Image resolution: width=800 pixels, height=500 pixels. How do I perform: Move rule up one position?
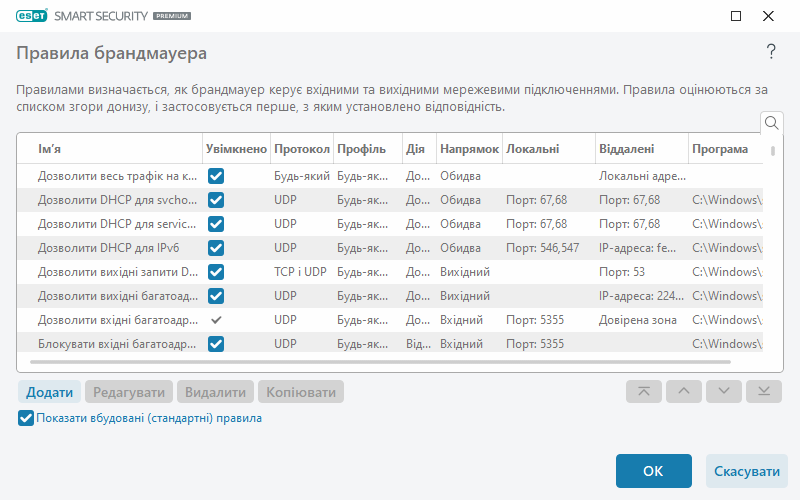(x=684, y=391)
